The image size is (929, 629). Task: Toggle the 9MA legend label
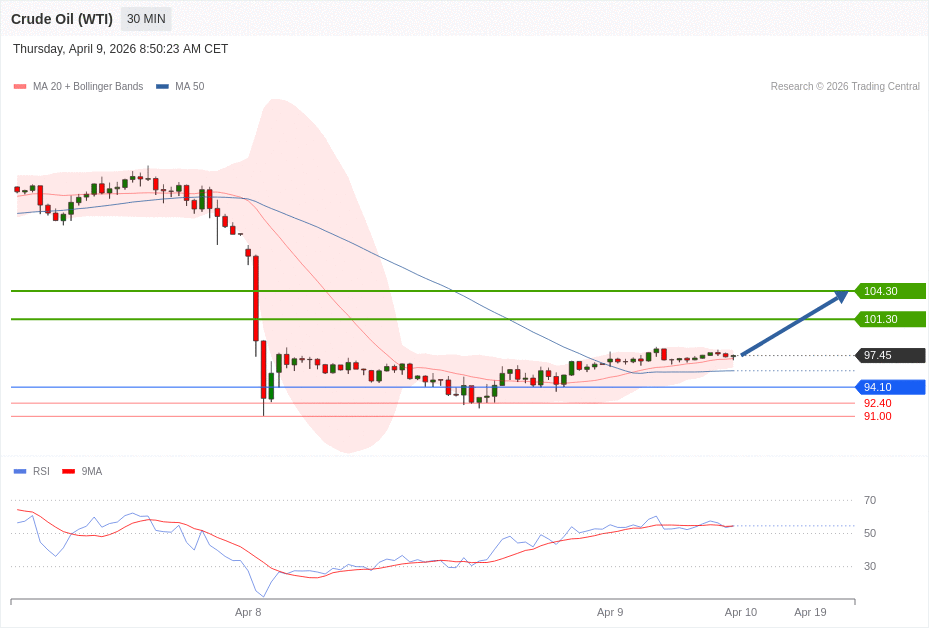pyautogui.click(x=92, y=471)
